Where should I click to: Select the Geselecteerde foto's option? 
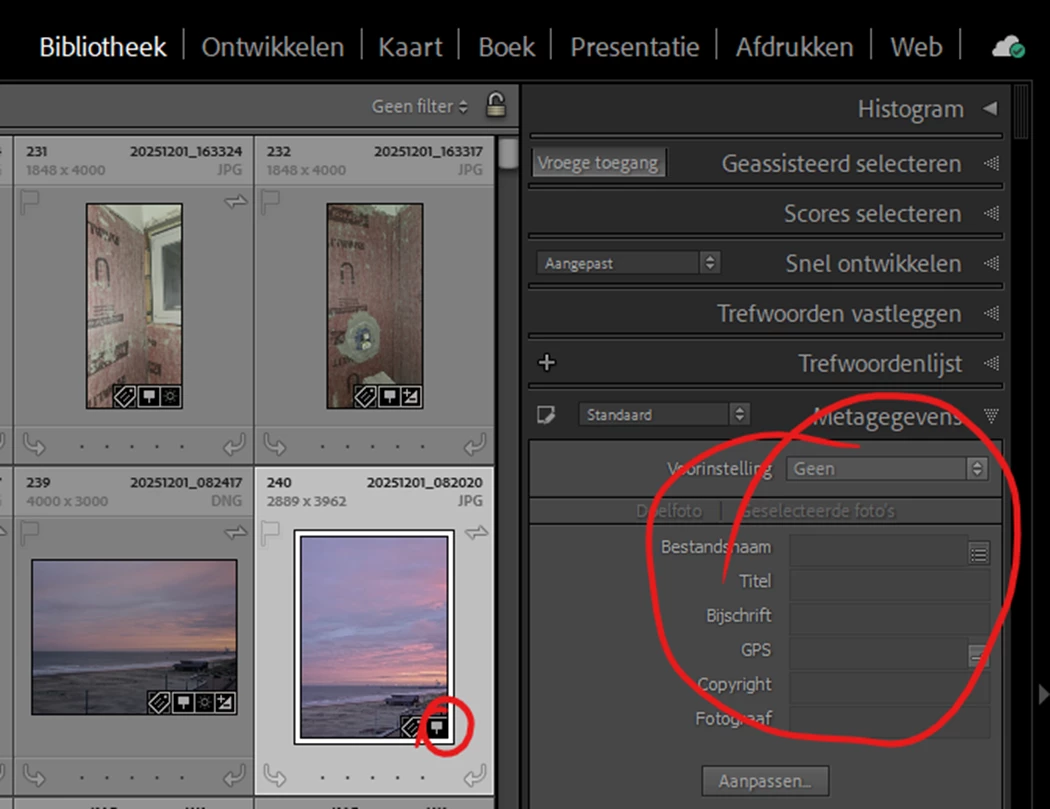[x=817, y=511]
